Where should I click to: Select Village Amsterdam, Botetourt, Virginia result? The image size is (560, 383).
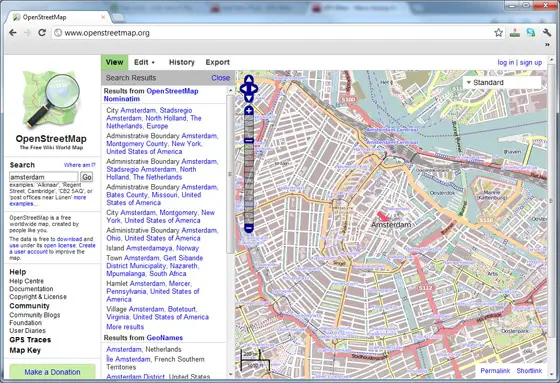pos(158,313)
